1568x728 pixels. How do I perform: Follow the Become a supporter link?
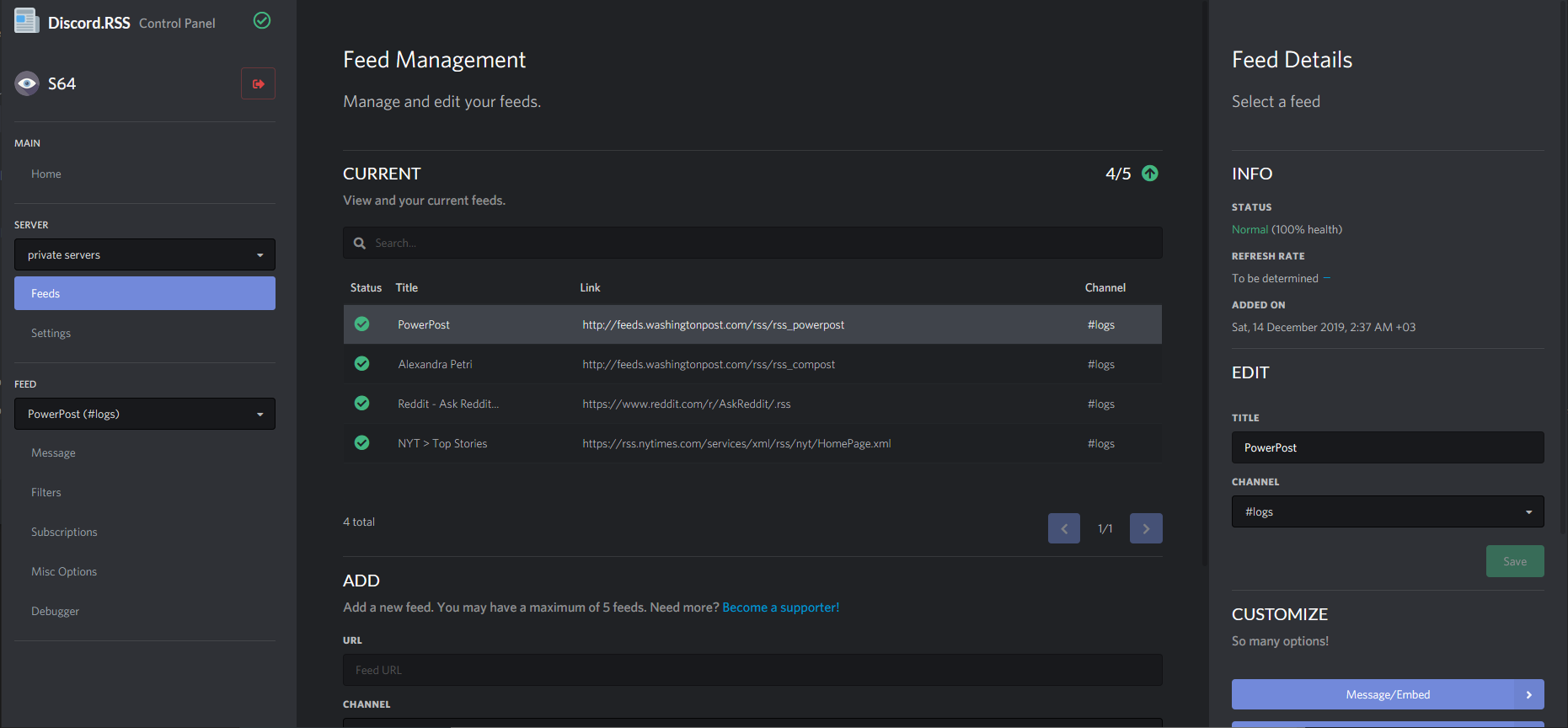pos(780,608)
